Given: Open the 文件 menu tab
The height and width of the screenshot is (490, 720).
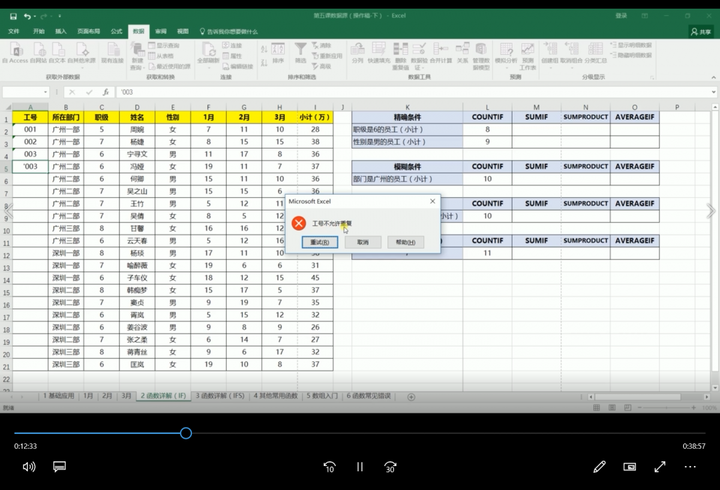Looking at the screenshot, I should point(14,31).
